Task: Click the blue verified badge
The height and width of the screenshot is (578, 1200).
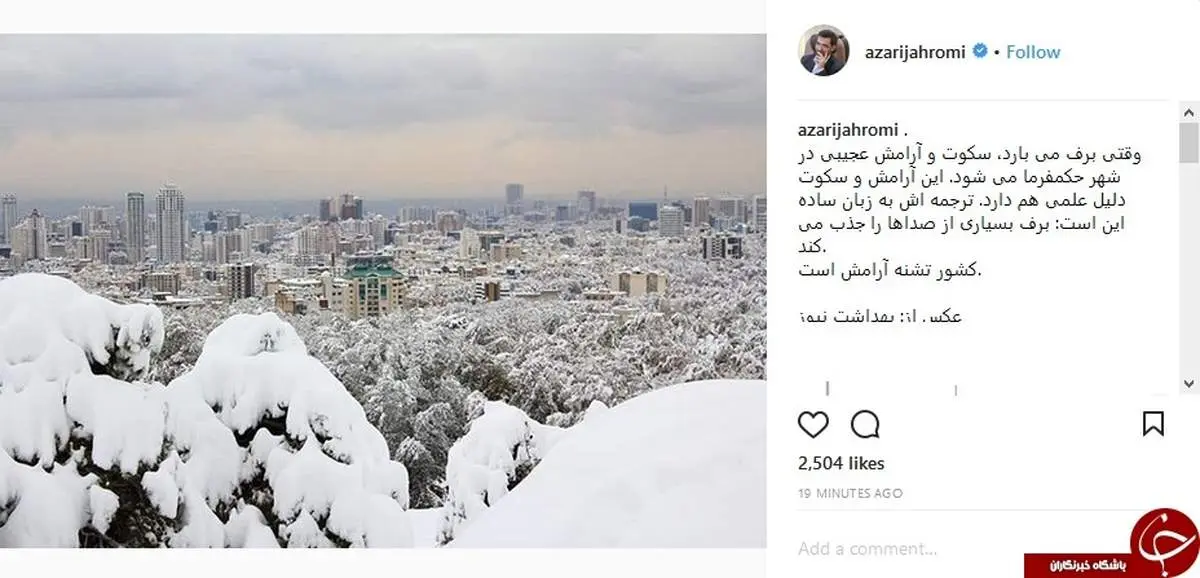Action: (x=981, y=52)
